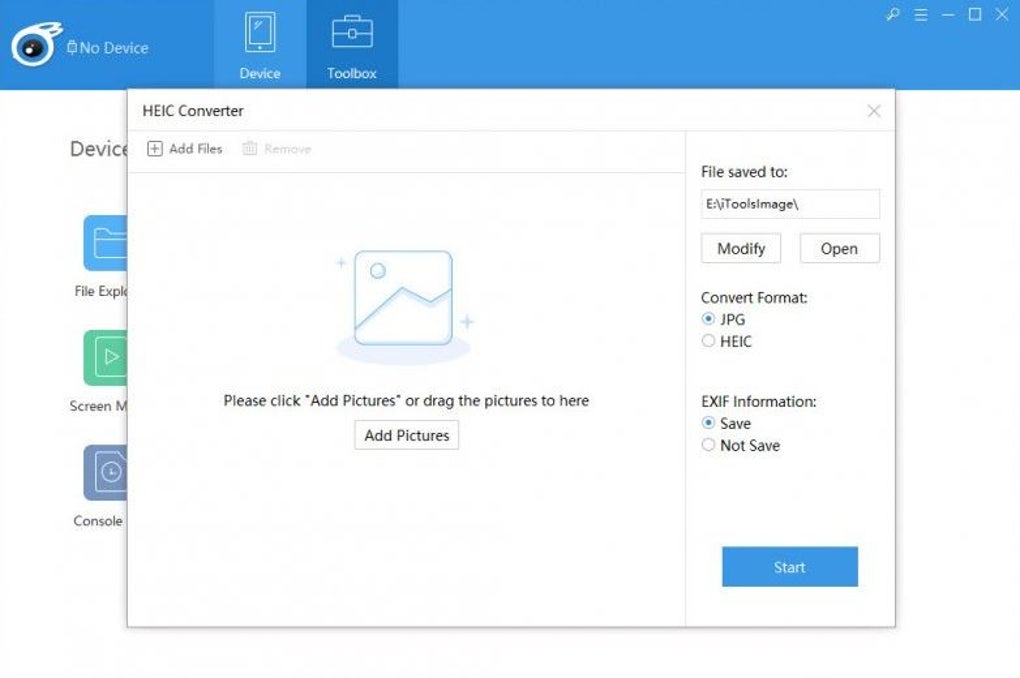Viewport: 1020px width, 678px height.
Task: Switch to the Toolbox tab
Action: (x=352, y=45)
